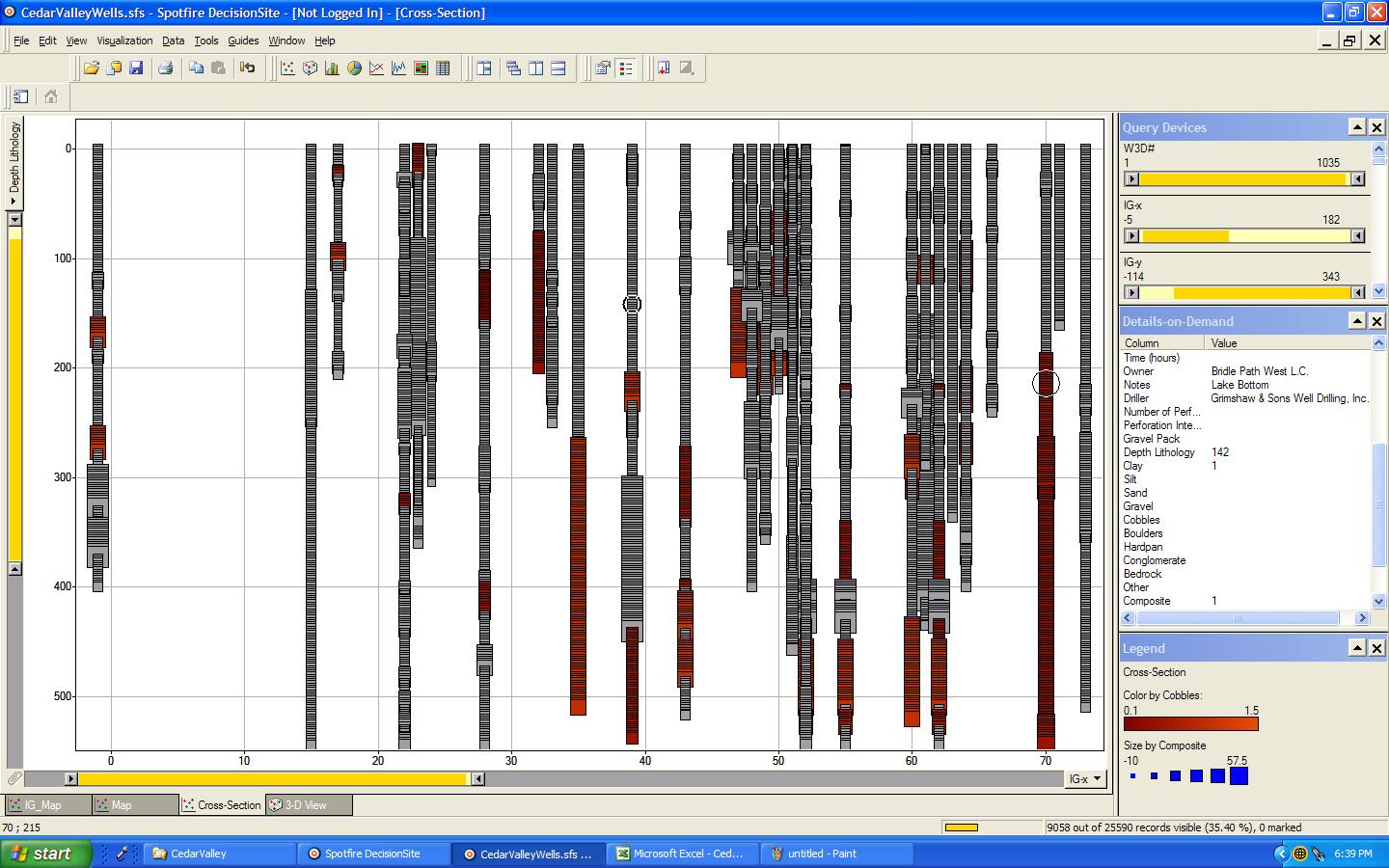Create a new line chart visualization

[376, 68]
